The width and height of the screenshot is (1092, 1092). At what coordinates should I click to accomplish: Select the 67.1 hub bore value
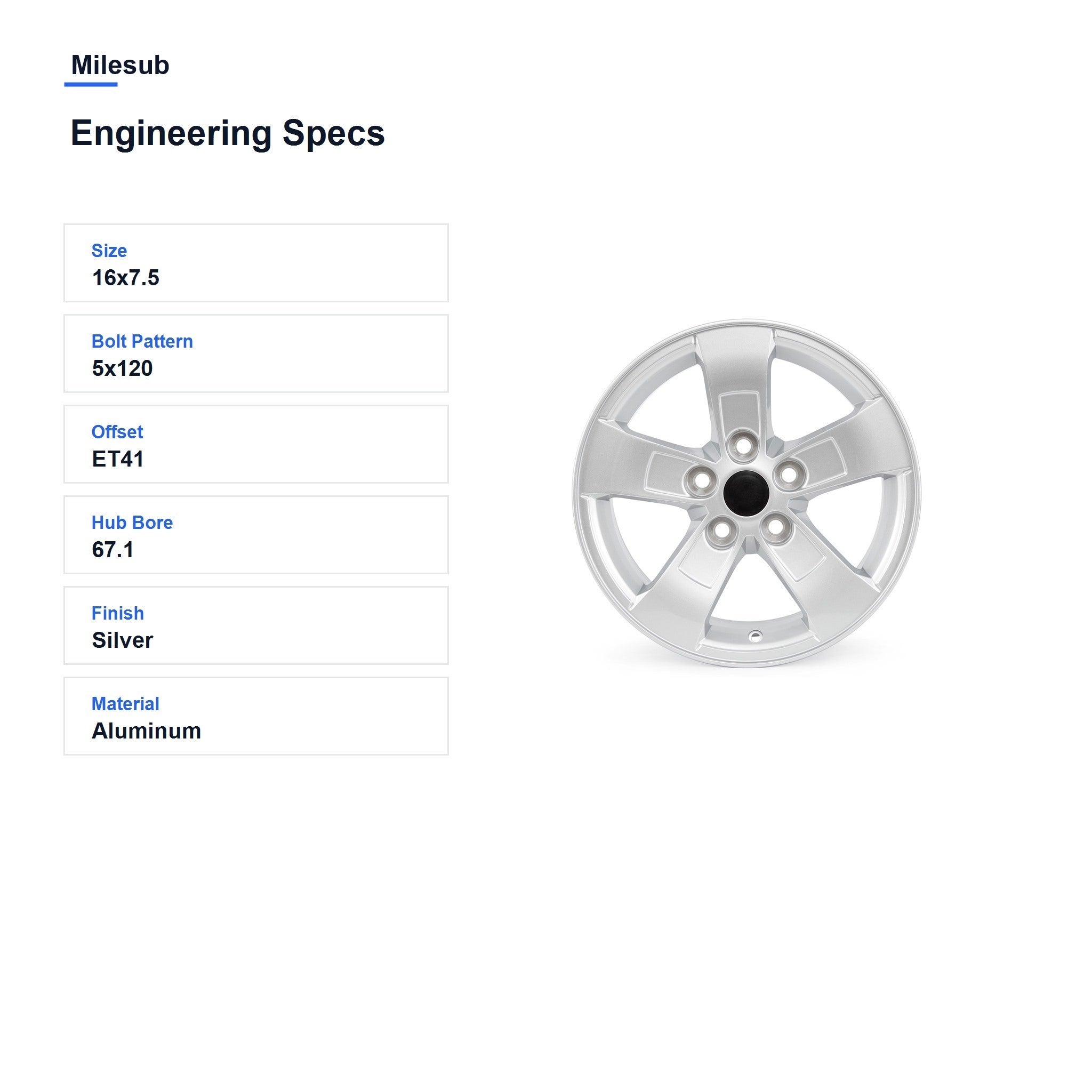click(x=113, y=550)
